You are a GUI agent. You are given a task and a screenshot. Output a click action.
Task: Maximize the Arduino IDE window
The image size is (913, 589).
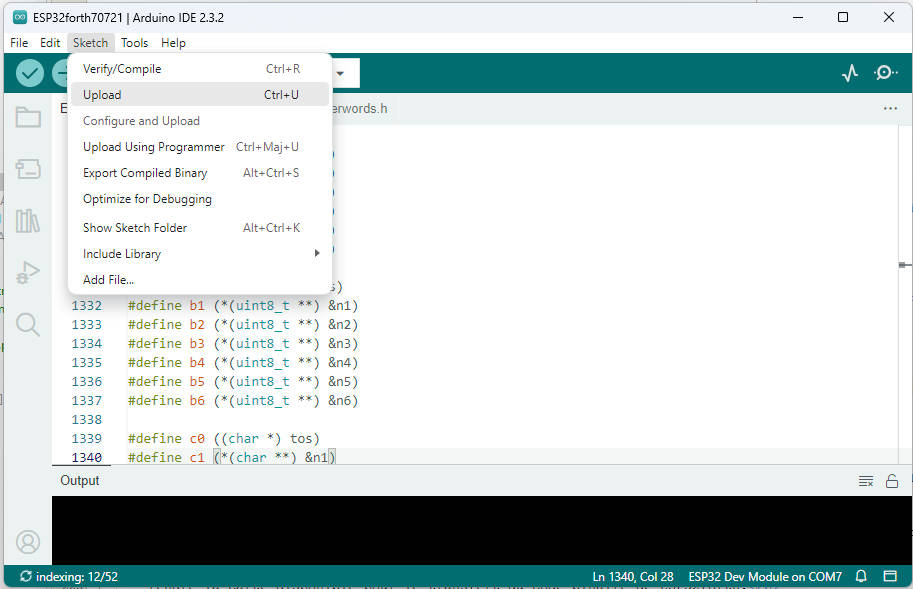tap(843, 17)
